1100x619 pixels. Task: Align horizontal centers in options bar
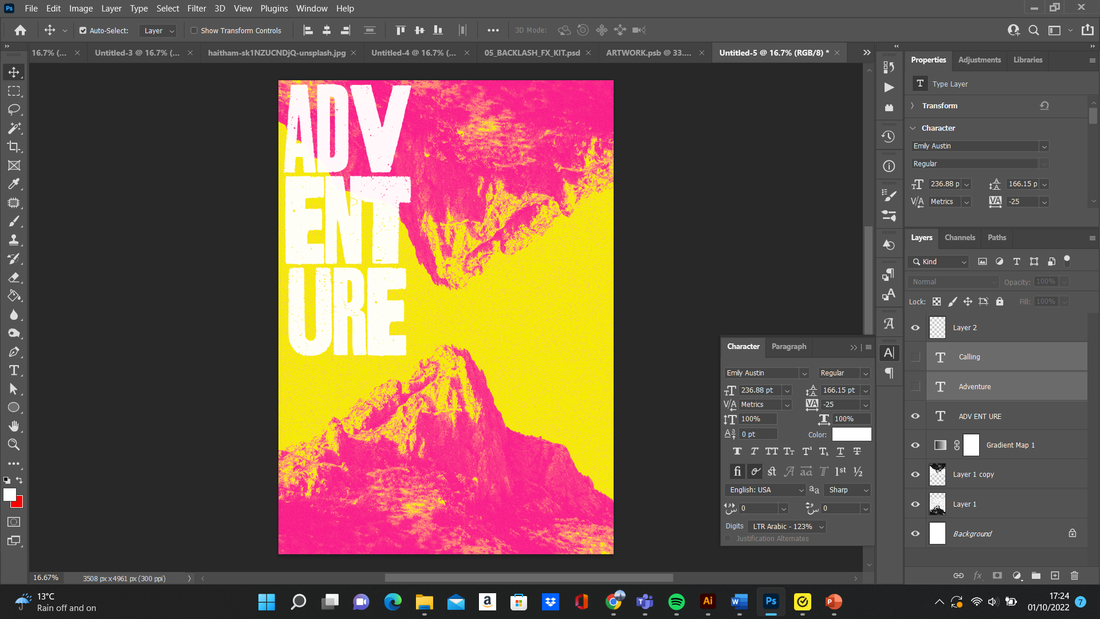[327, 30]
